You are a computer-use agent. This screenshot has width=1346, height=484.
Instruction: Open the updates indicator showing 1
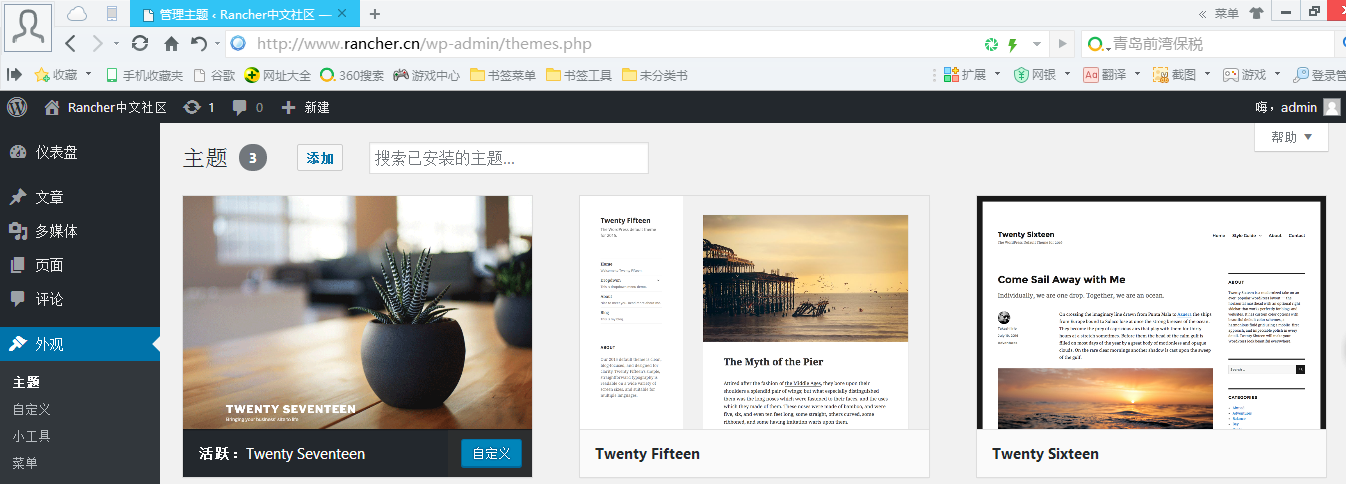[x=199, y=107]
